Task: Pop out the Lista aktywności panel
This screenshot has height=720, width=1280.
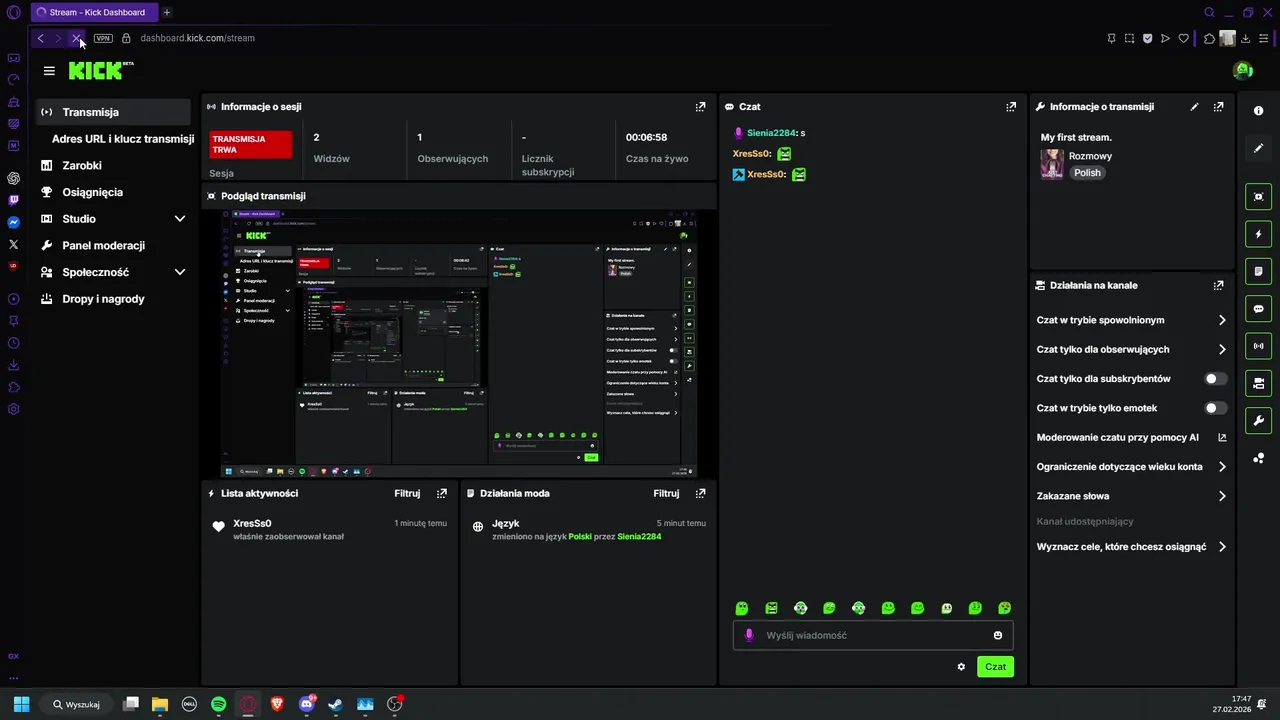Action: tap(441, 493)
